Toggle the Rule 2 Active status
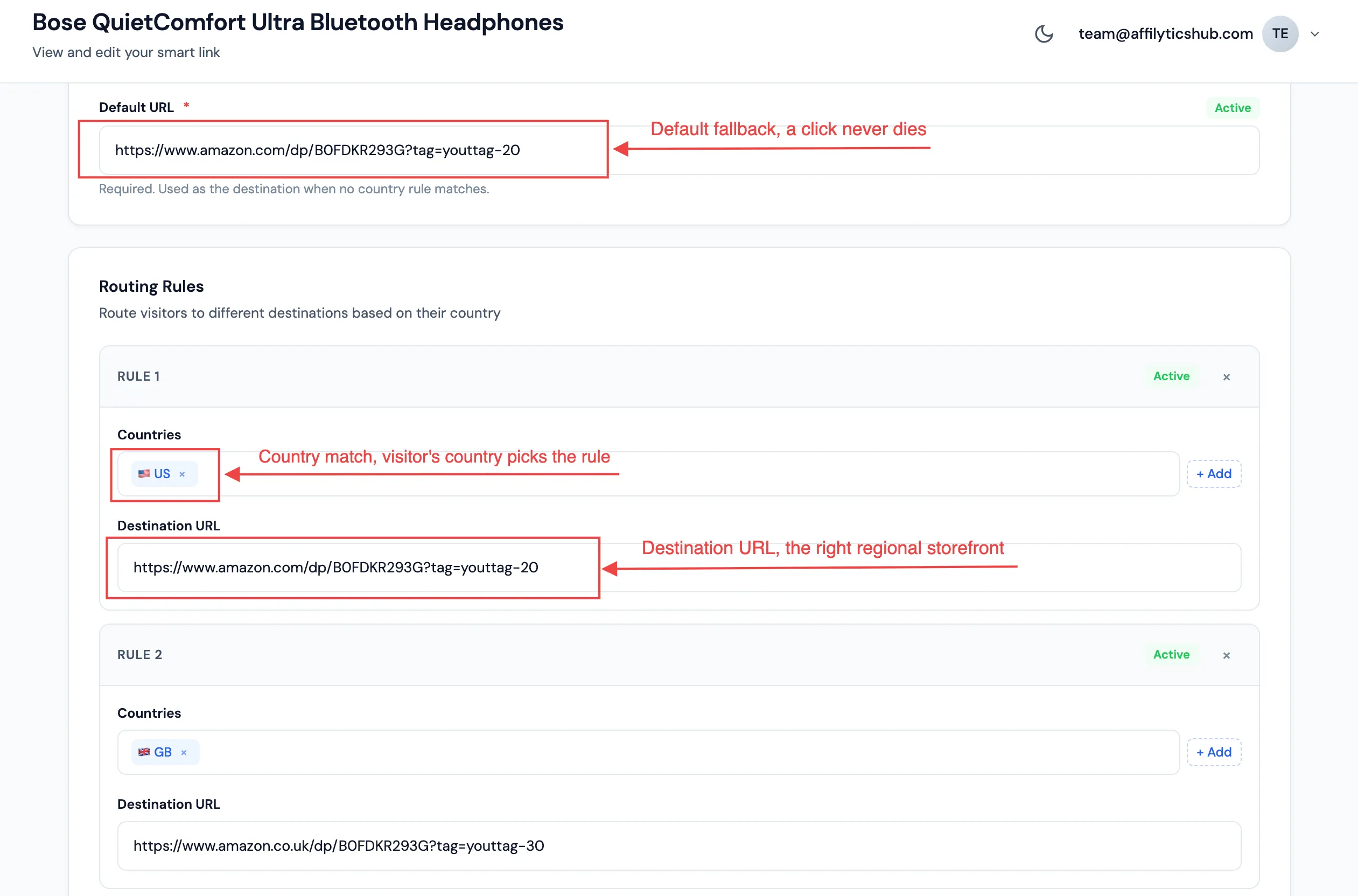 tap(1171, 654)
